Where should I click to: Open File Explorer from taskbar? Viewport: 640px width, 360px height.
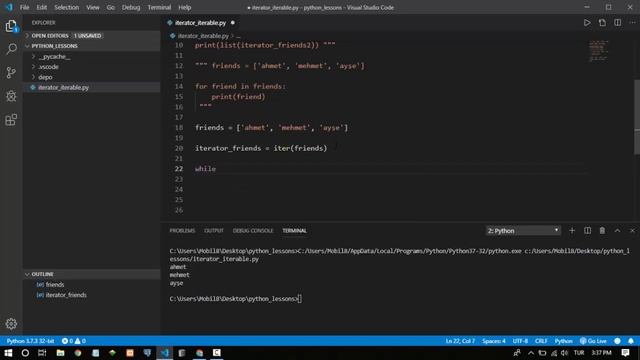point(60,353)
